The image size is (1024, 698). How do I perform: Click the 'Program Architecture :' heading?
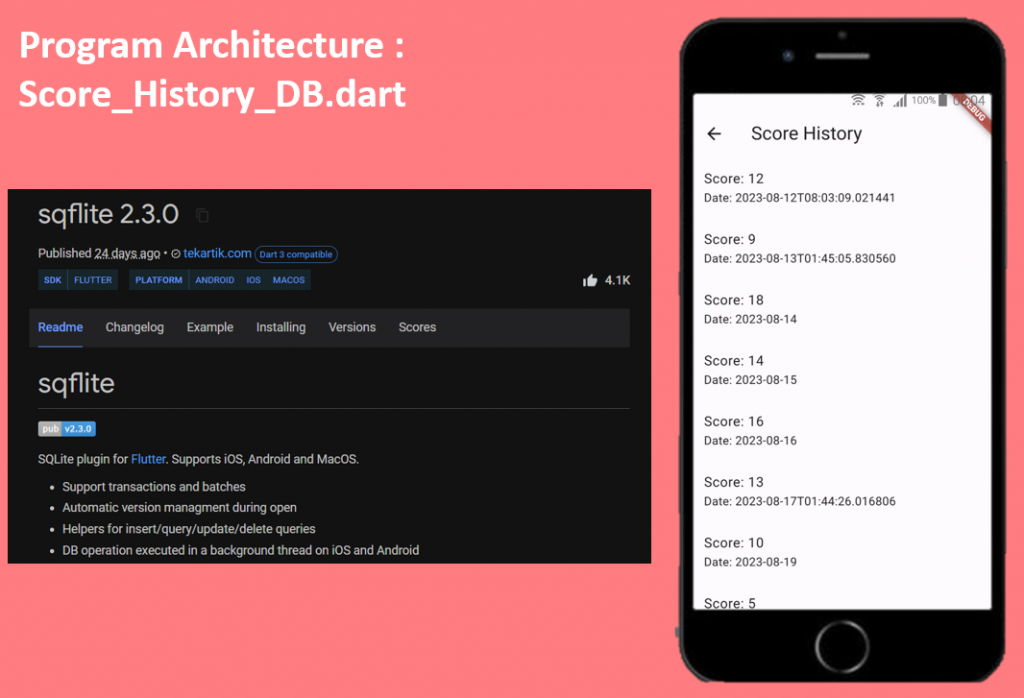212,46
